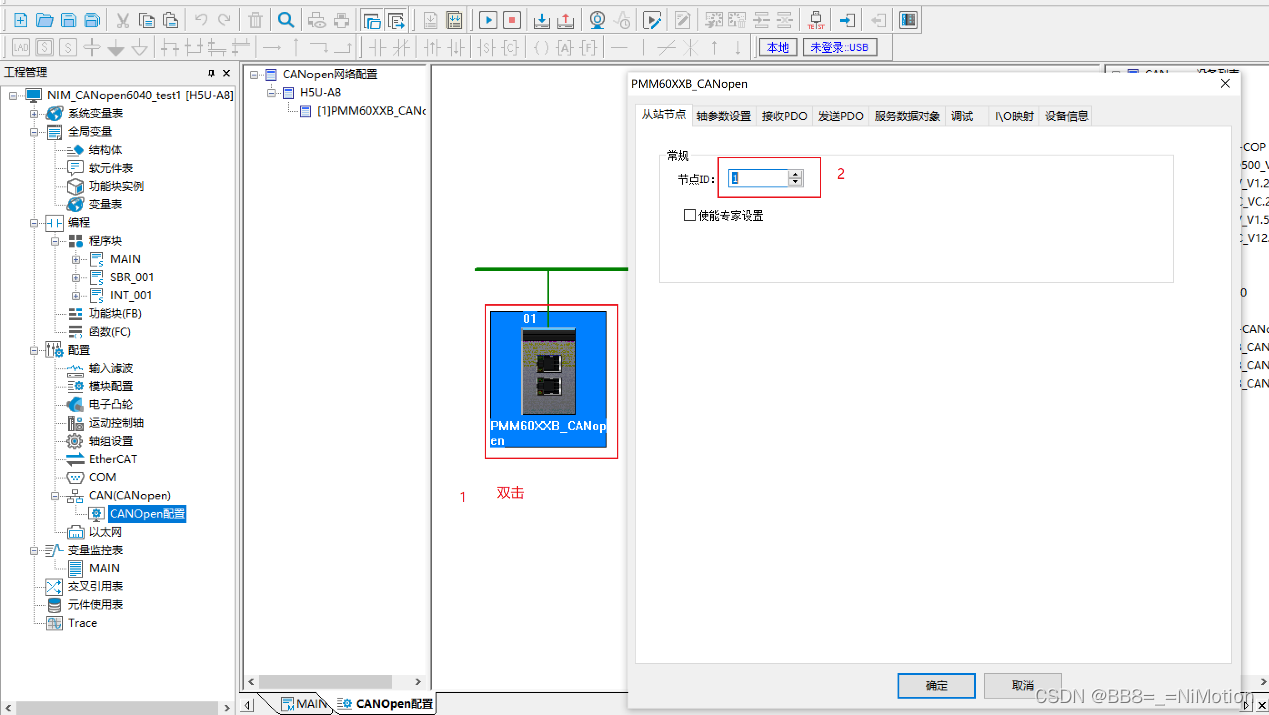The height and width of the screenshot is (715, 1269).
Task: Close the PMM60XXB_CANopen dialog
Action: pos(1225,83)
